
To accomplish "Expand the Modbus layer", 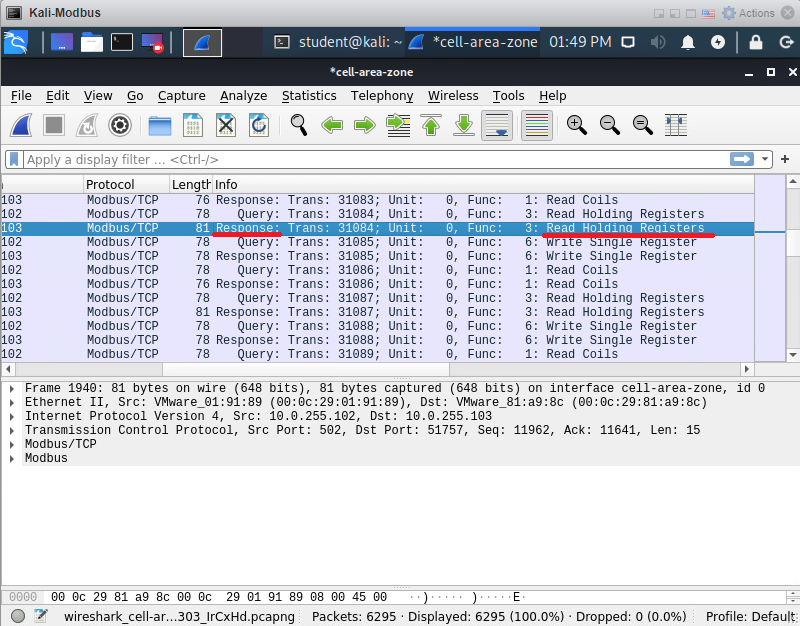I will click(12, 459).
